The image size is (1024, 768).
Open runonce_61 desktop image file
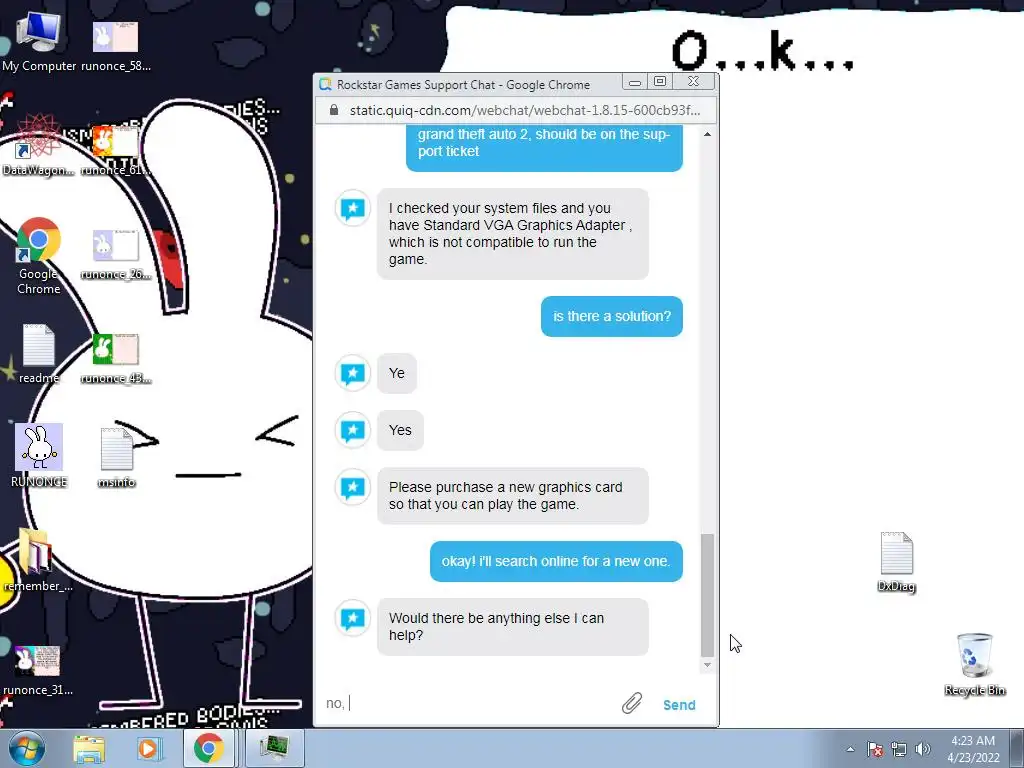116,152
